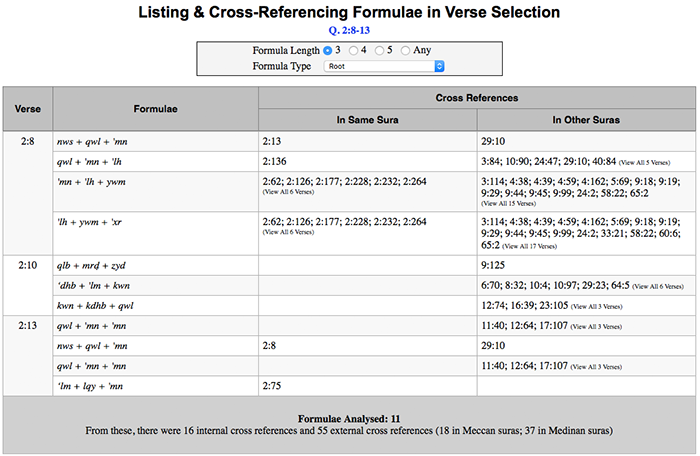Screen dimensions: 700x456
Task: Open the Q. 2:8-13 verse selection link
Action: [349, 30]
